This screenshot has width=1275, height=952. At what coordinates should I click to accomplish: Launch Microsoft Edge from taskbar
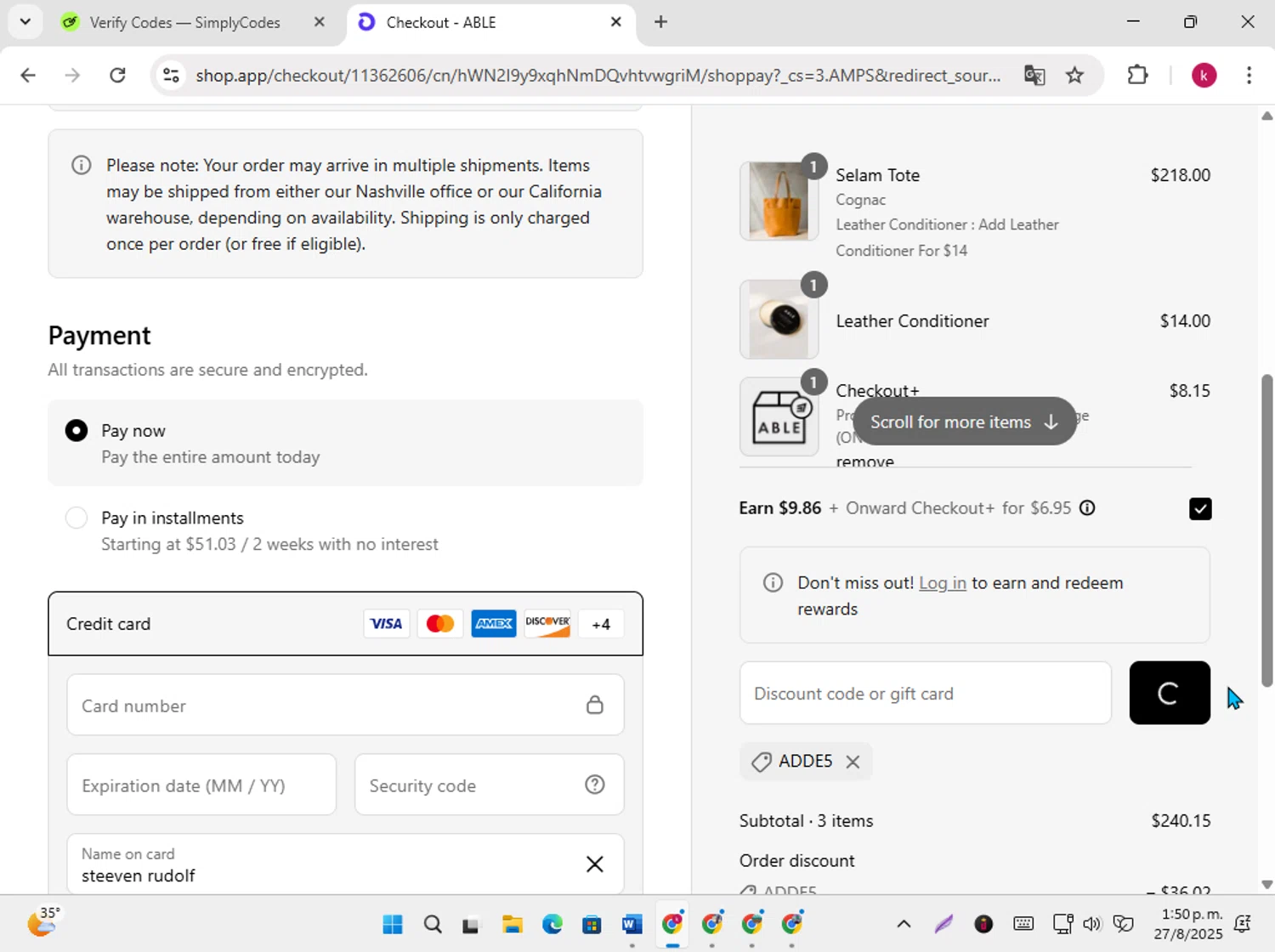click(552, 924)
